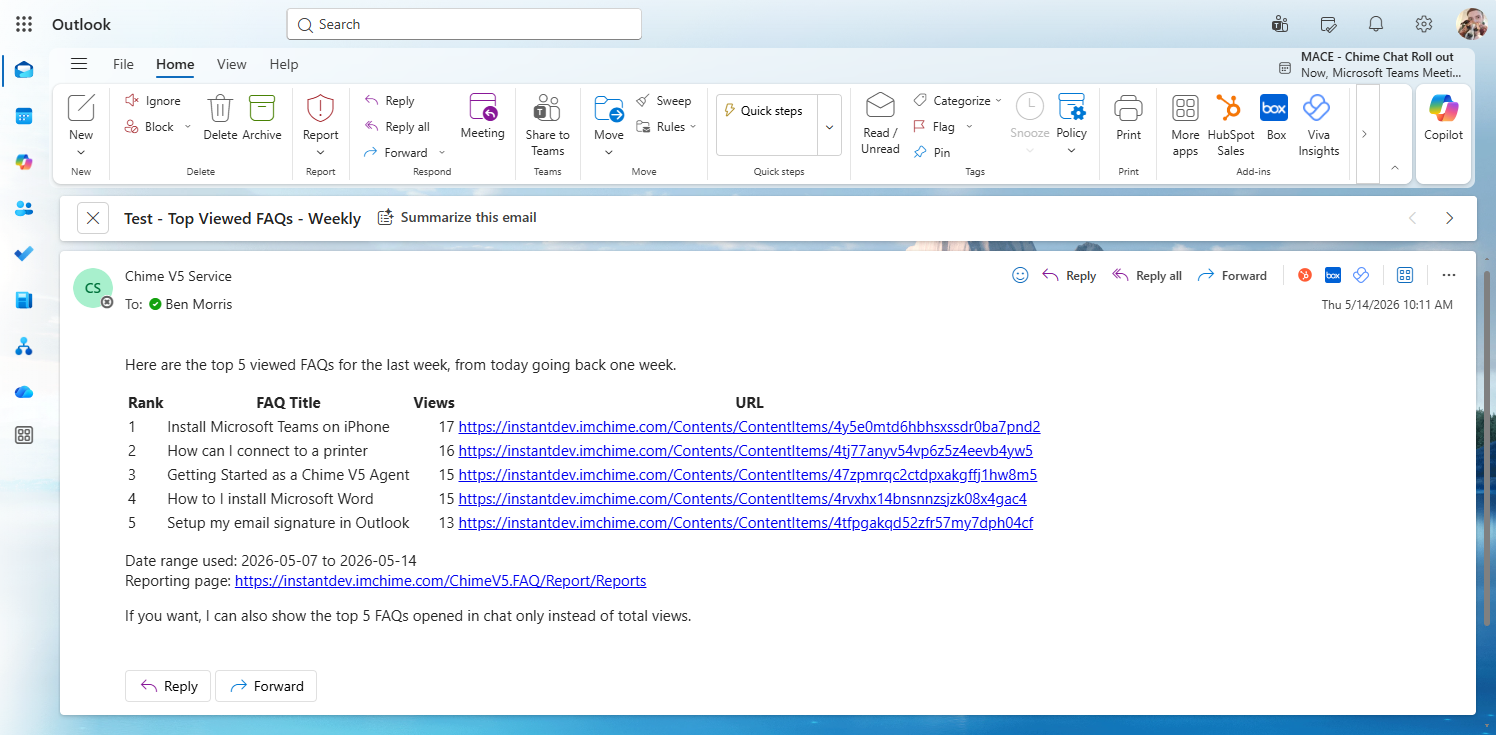Image resolution: width=1496 pixels, height=735 pixels.
Task: Open the Settings gear
Action: (1424, 24)
